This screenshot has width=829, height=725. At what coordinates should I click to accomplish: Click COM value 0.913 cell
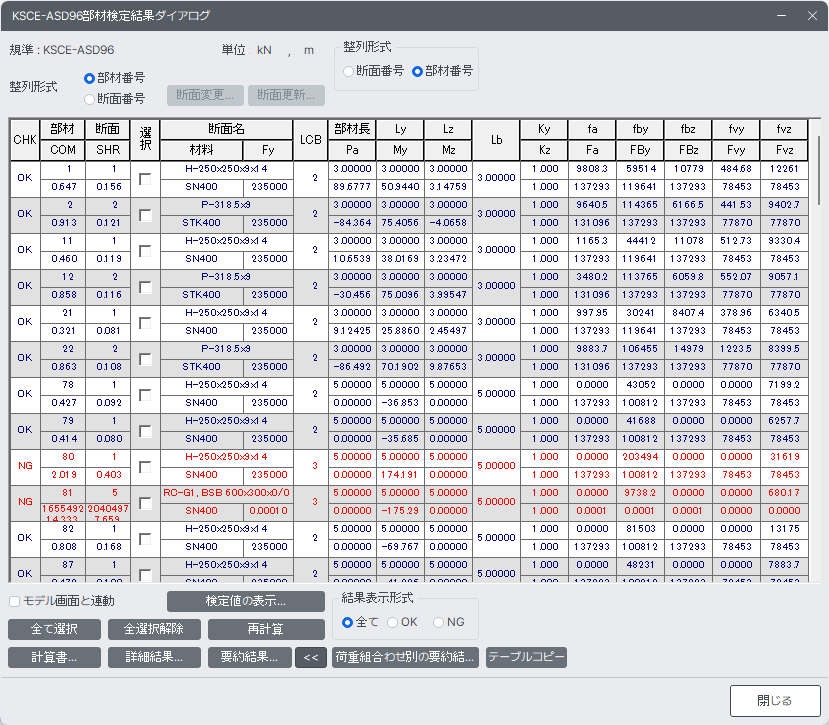pyautogui.click(x=63, y=223)
